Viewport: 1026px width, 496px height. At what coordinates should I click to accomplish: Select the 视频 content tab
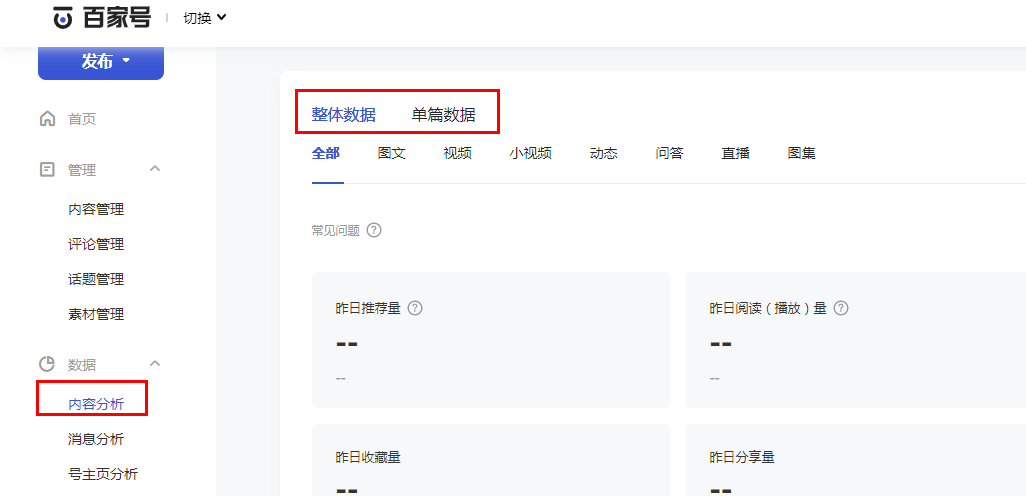click(x=457, y=154)
